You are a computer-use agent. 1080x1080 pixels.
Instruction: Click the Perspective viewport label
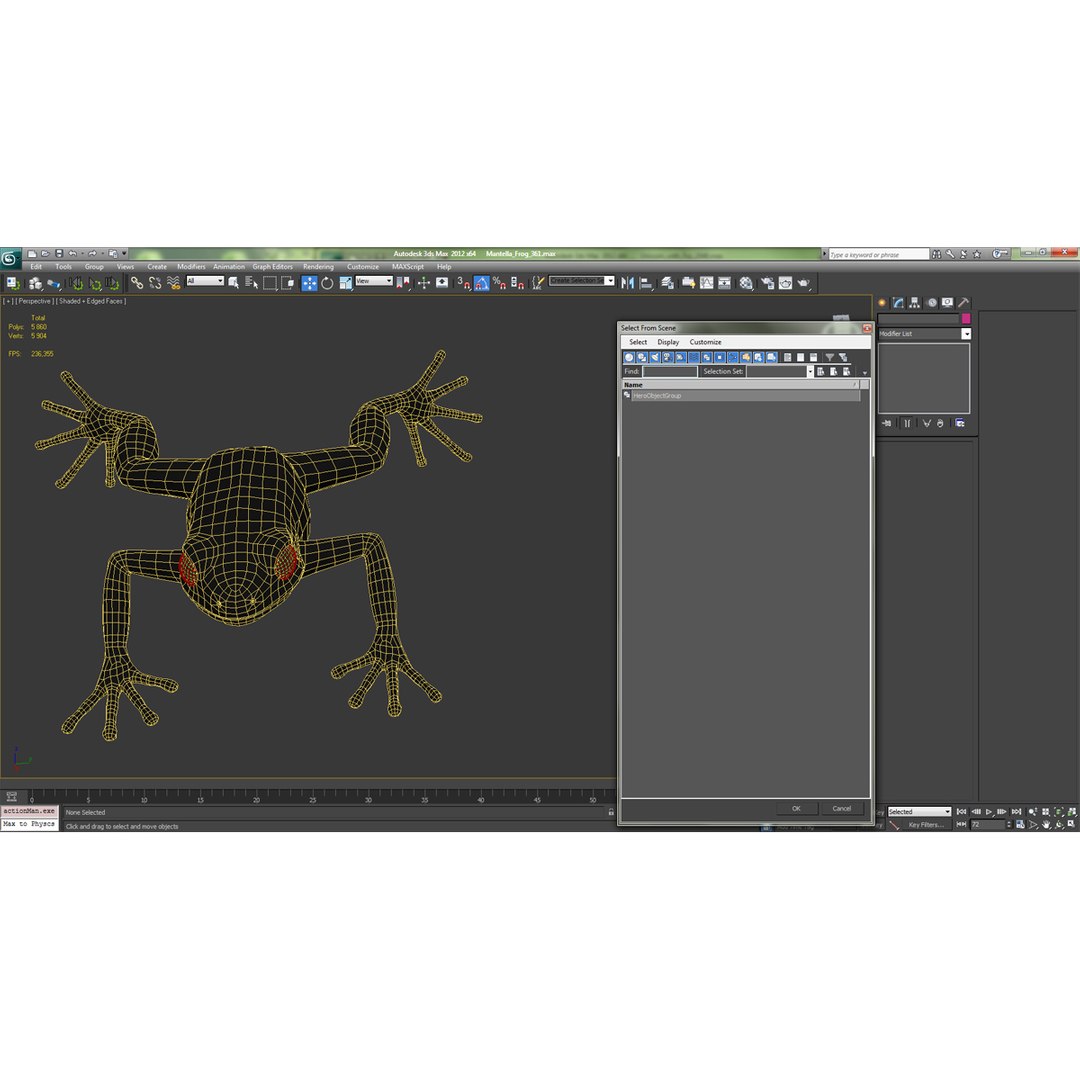pos(34,301)
